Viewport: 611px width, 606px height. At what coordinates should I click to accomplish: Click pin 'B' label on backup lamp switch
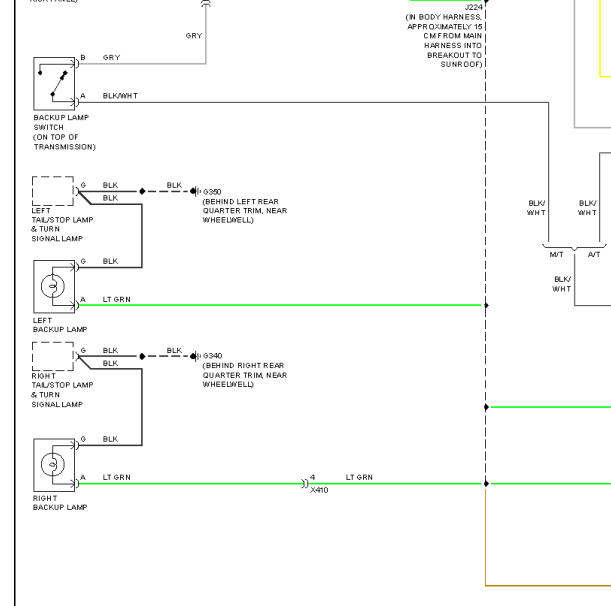click(83, 57)
